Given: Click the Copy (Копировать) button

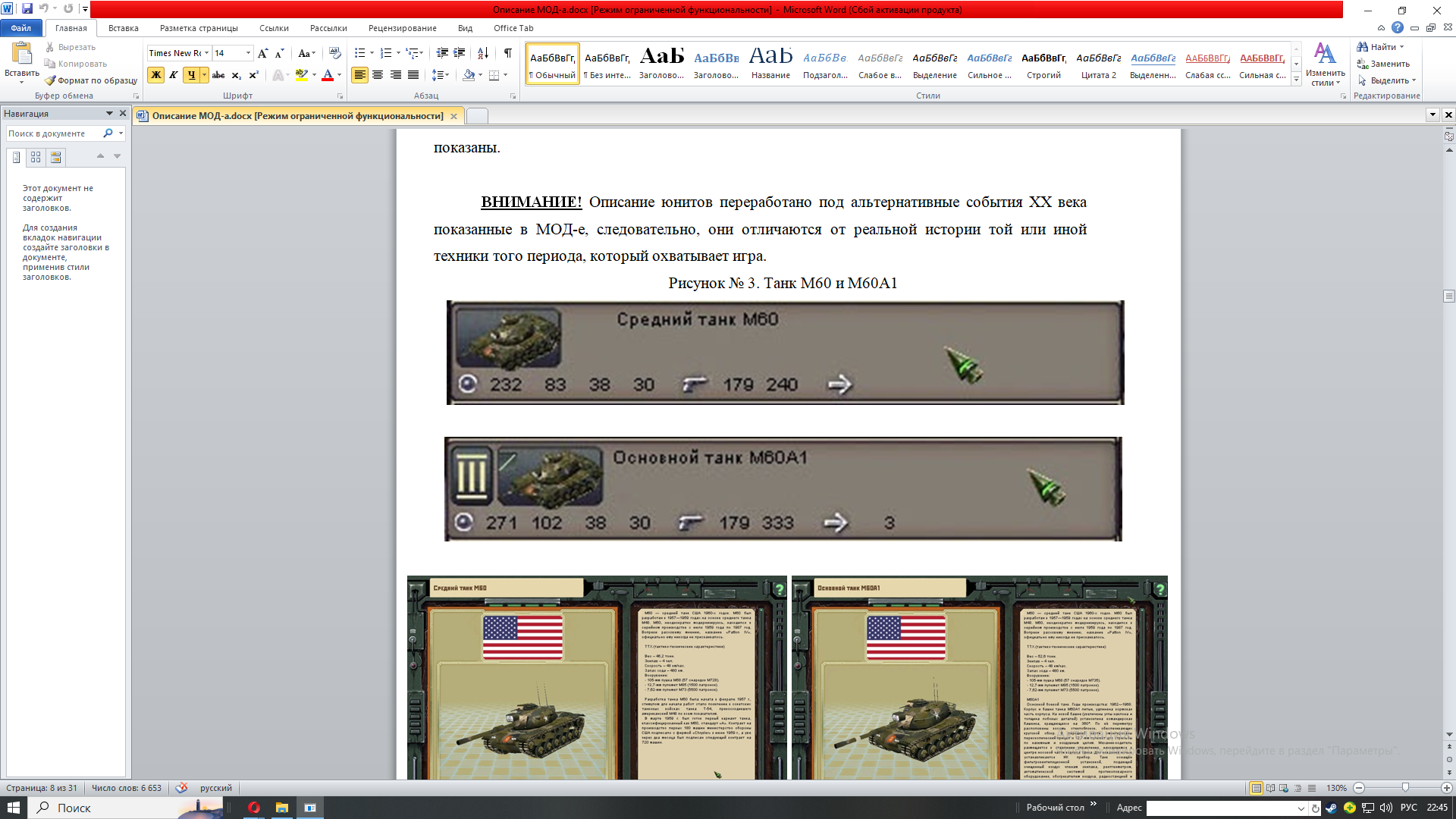Looking at the screenshot, I should (76, 64).
